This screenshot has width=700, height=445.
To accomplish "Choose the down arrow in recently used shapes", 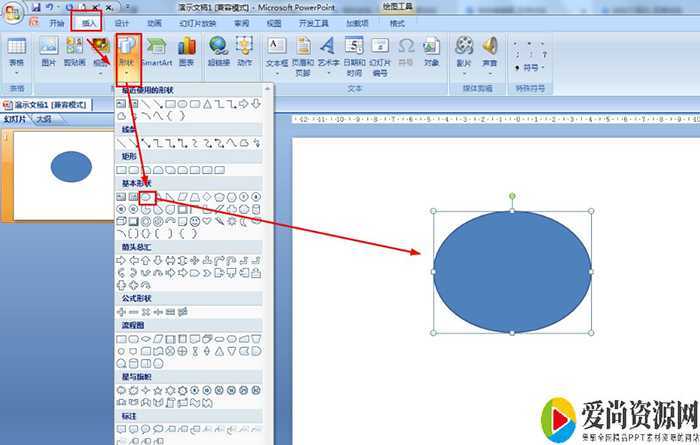I will tap(256, 104).
